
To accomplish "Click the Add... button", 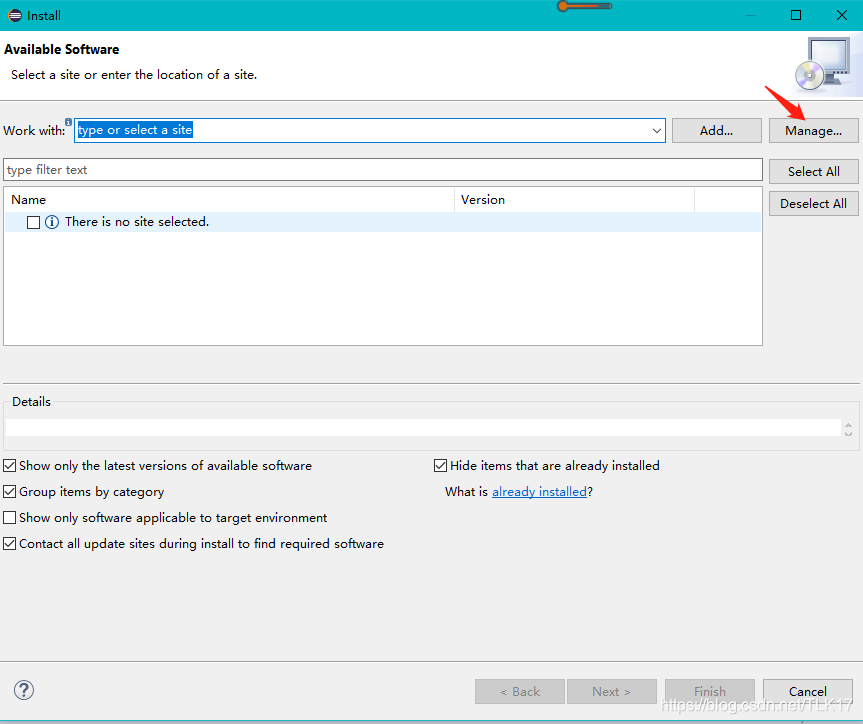I will (717, 130).
